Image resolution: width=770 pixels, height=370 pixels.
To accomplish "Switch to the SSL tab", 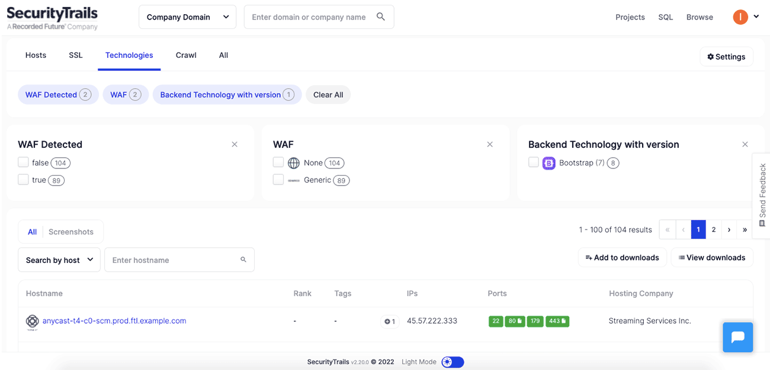I will coord(76,56).
